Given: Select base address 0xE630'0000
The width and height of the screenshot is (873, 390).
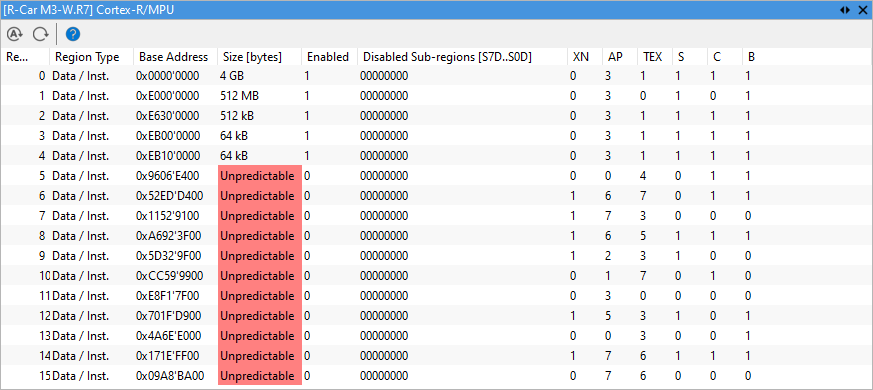Looking at the screenshot, I should [x=168, y=116].
